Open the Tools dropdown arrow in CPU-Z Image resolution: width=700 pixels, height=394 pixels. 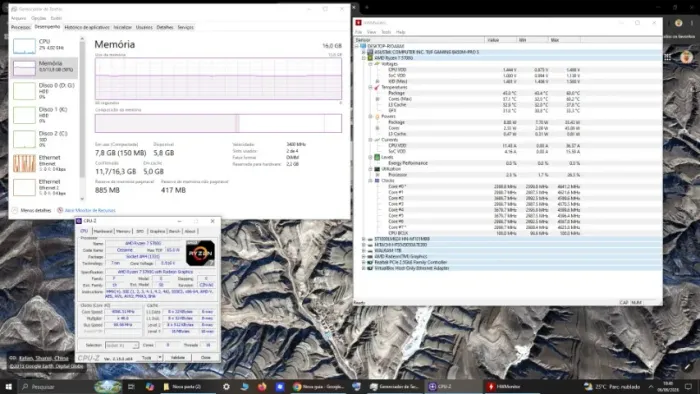click(160, 357)
